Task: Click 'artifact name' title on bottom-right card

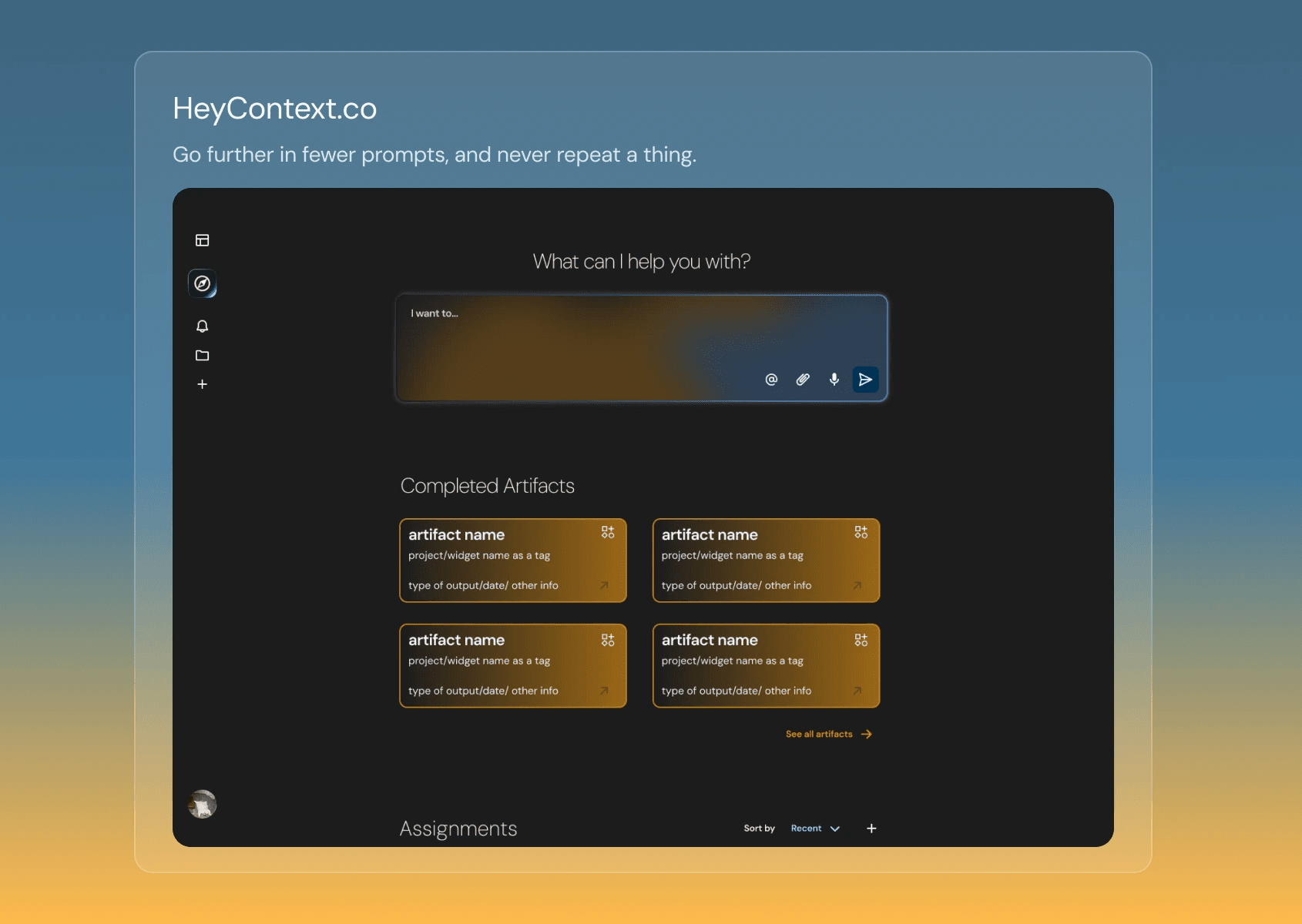Action: (710, 640)
